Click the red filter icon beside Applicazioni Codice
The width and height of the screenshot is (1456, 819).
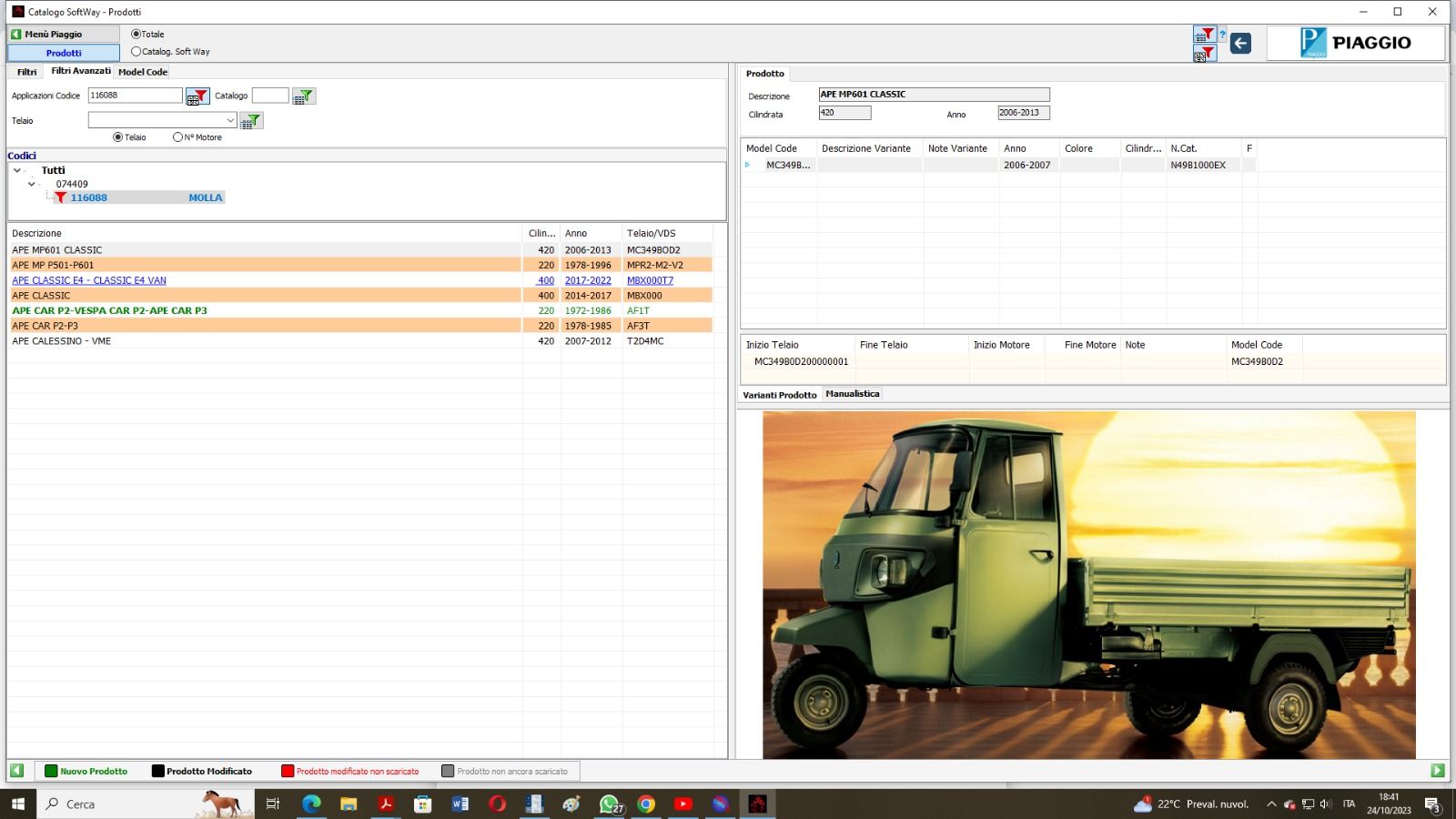(197, 96)
